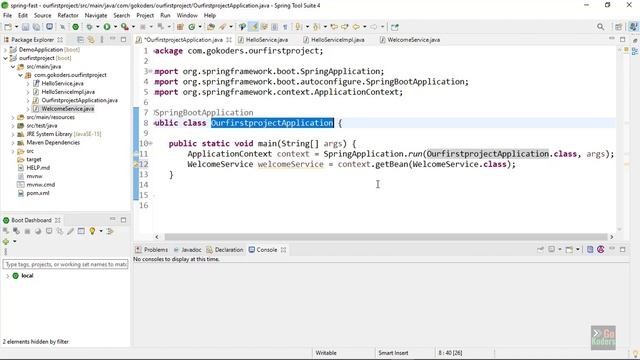Close the OurfirstprojectApplication.java tab

click(x=229, y=40)
